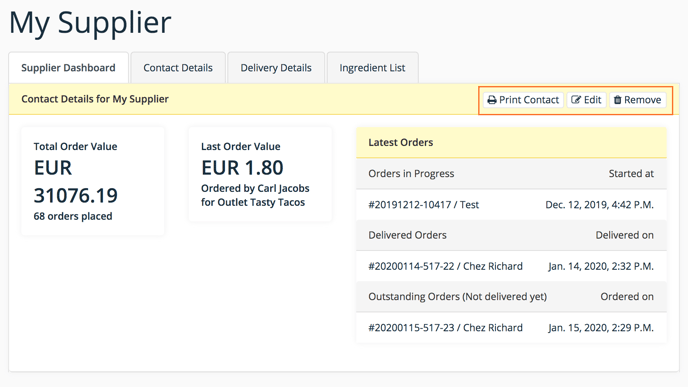Click the printer icon in Print Contact
This screenshot has height=387, width=688.
492,100
